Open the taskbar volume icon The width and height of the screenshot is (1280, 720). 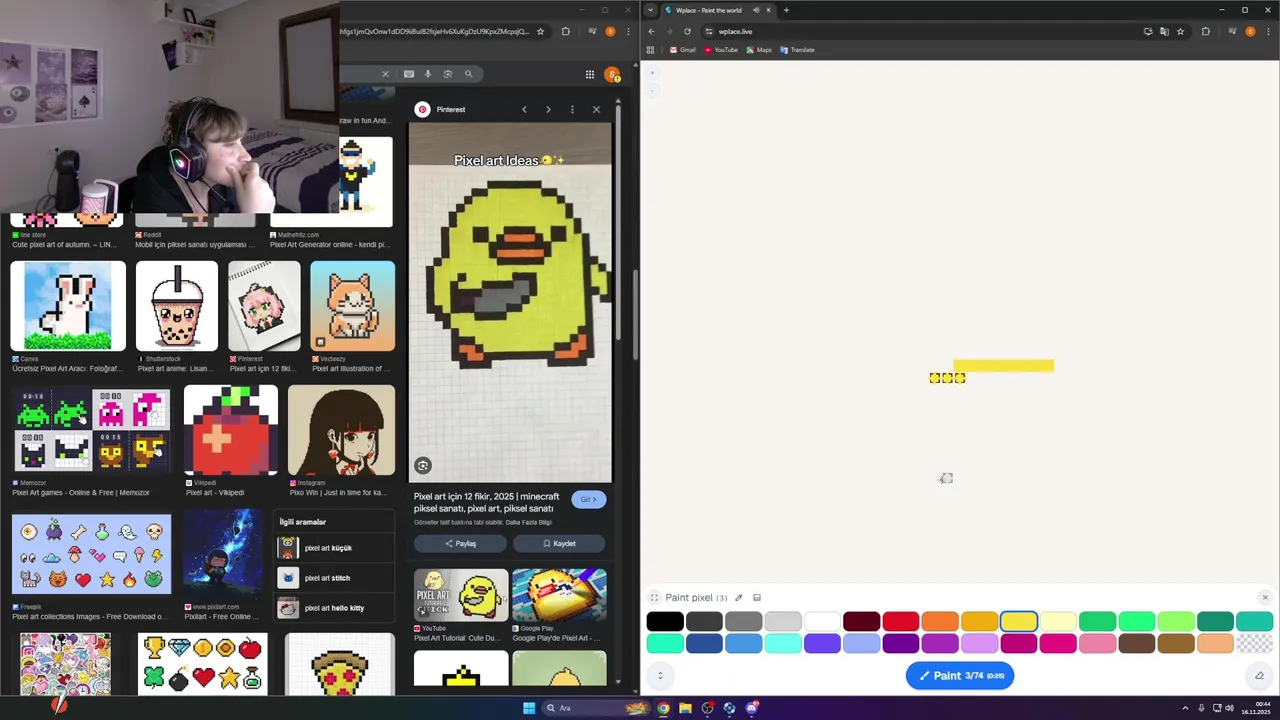pos(1229,708)
